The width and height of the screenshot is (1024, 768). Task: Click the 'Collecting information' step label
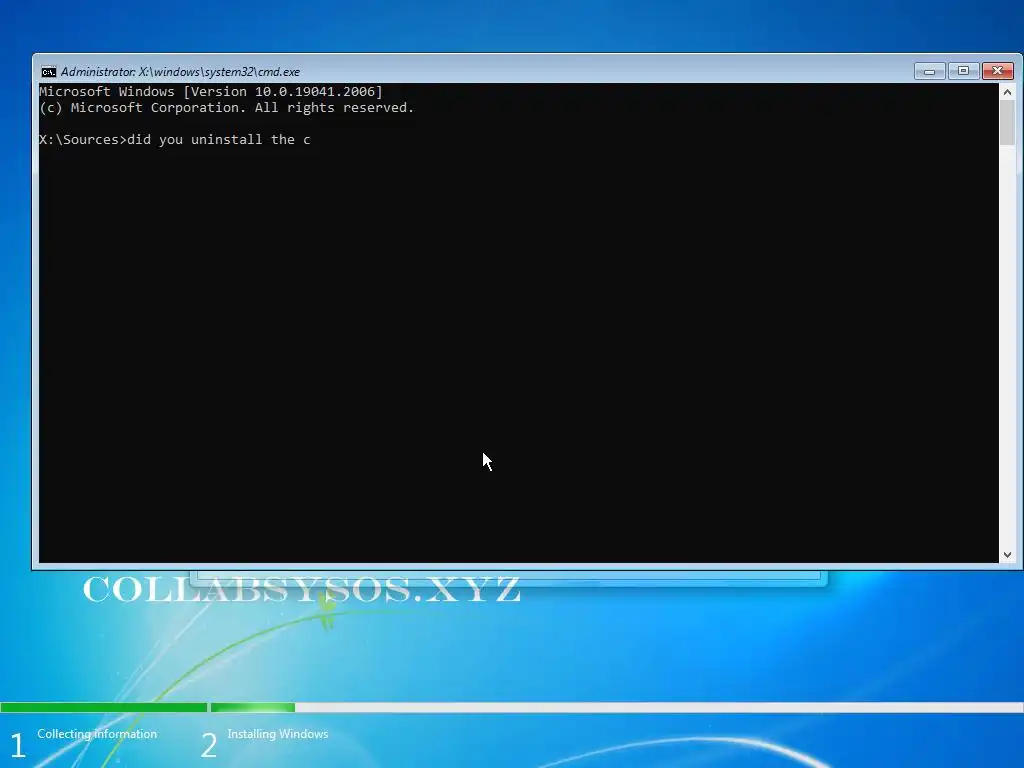(x=97, y=734)
